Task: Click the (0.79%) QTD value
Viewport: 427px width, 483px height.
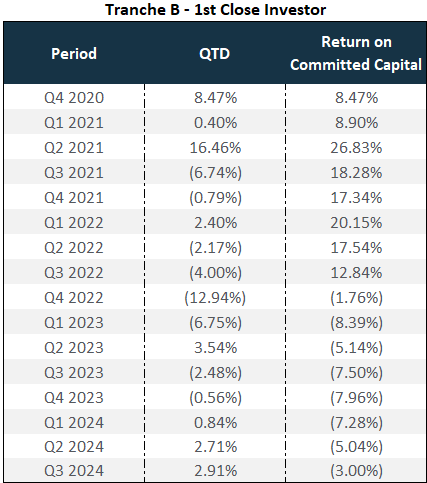Action: click(215, 198)
